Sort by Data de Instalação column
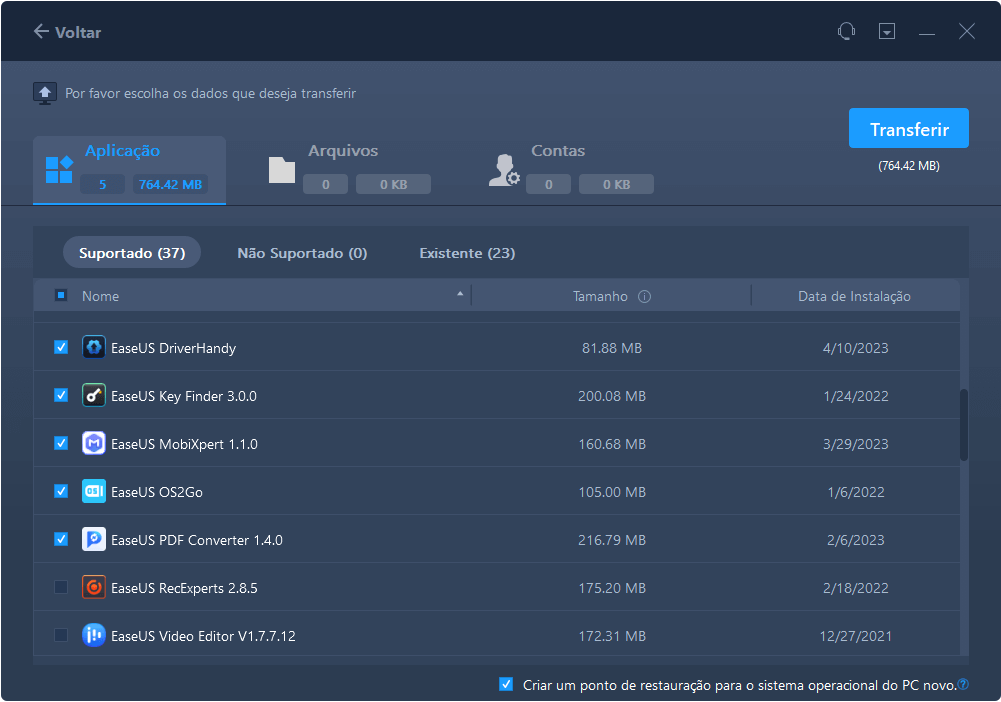1001x702 pixels. click(854, 296)
